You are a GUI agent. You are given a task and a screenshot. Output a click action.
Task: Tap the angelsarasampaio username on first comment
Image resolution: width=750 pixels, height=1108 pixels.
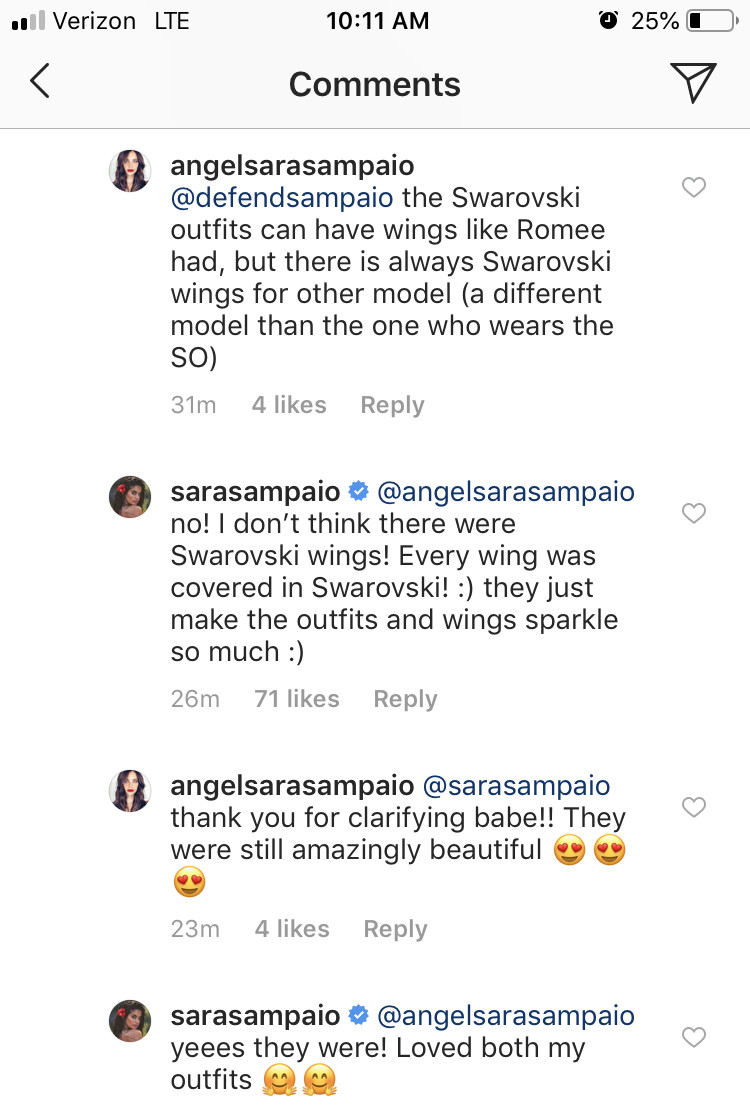292,165
